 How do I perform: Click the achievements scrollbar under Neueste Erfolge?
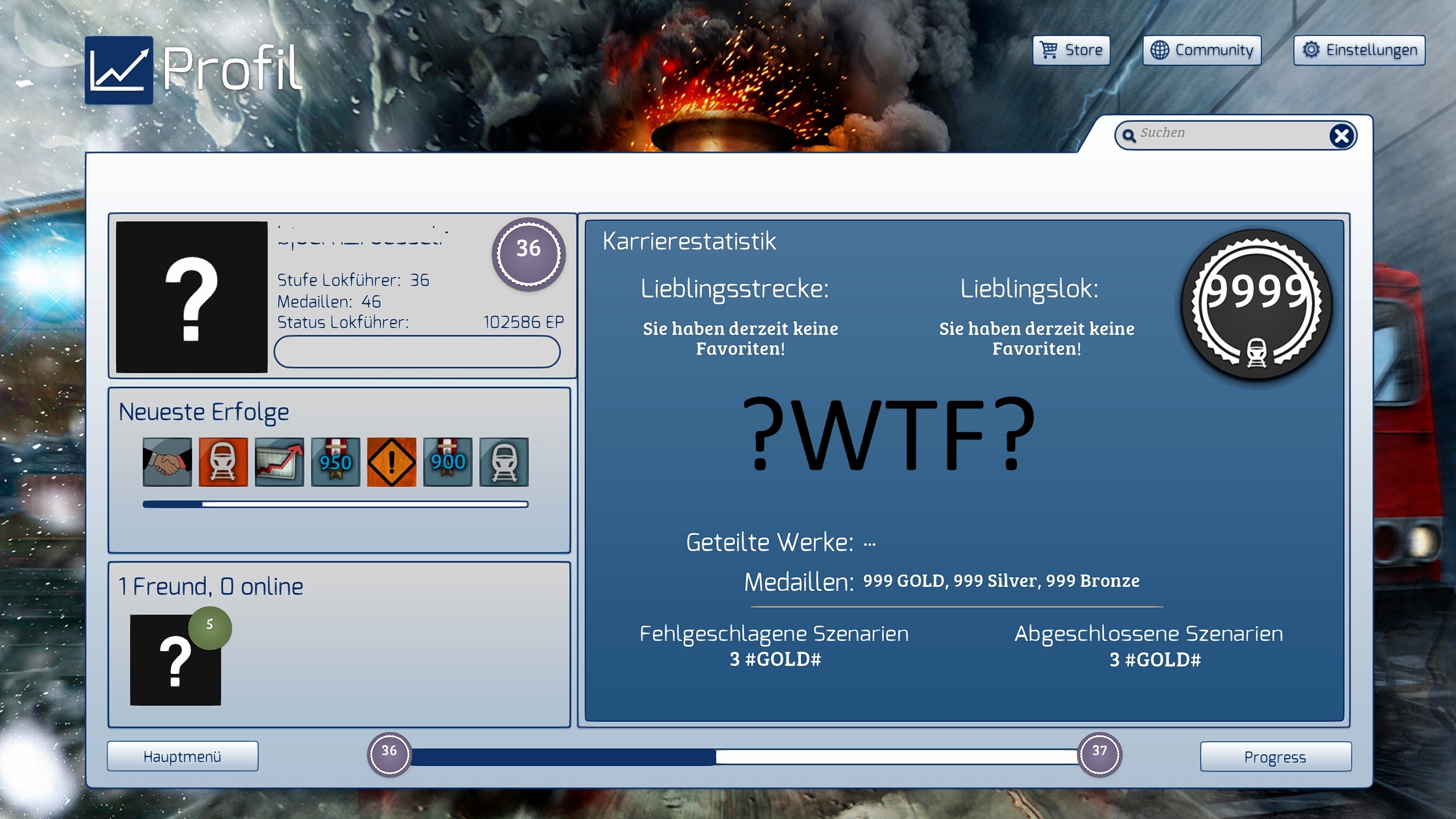tap(335, 504)
